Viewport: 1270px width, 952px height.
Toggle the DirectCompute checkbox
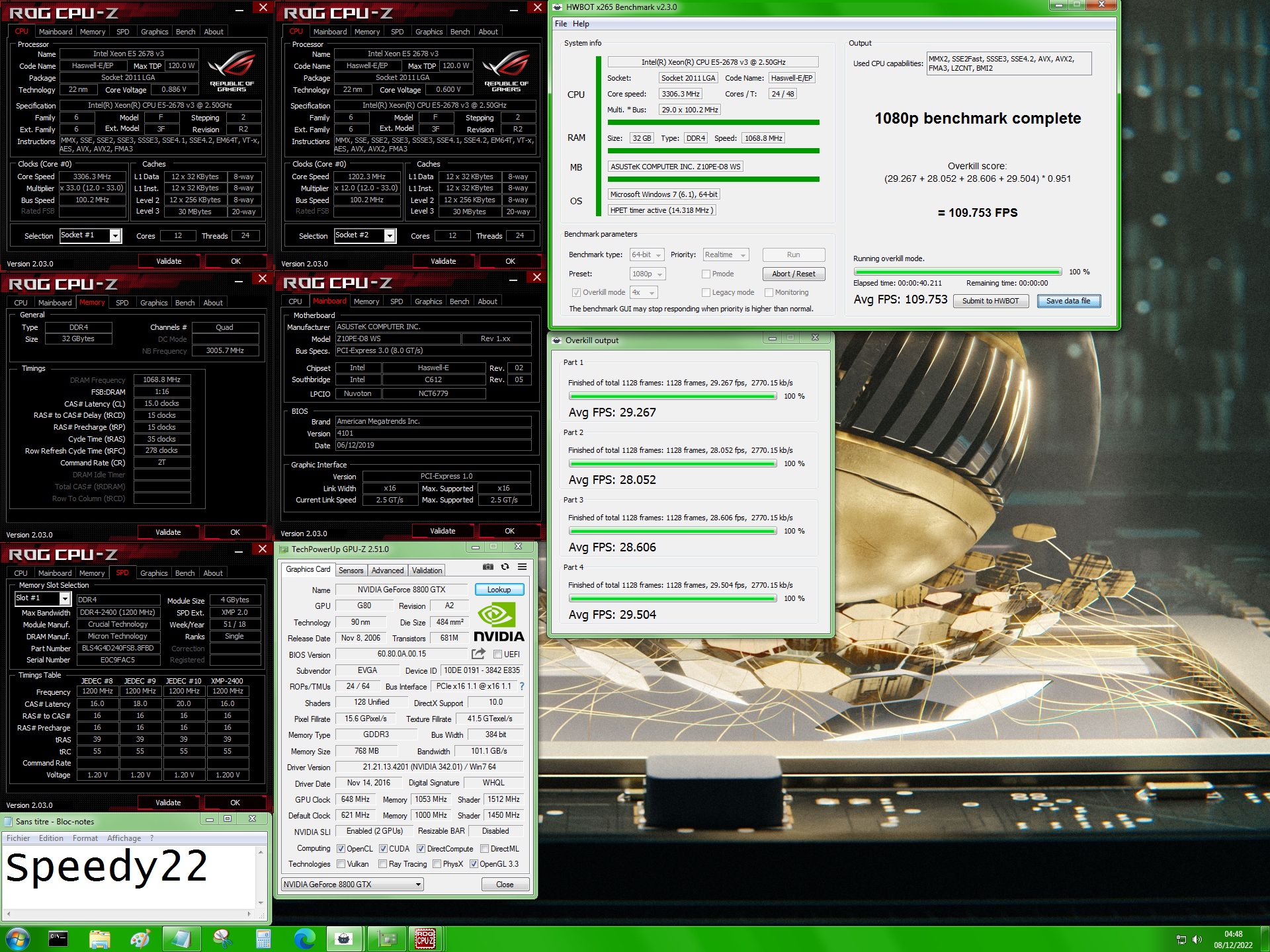421,848
